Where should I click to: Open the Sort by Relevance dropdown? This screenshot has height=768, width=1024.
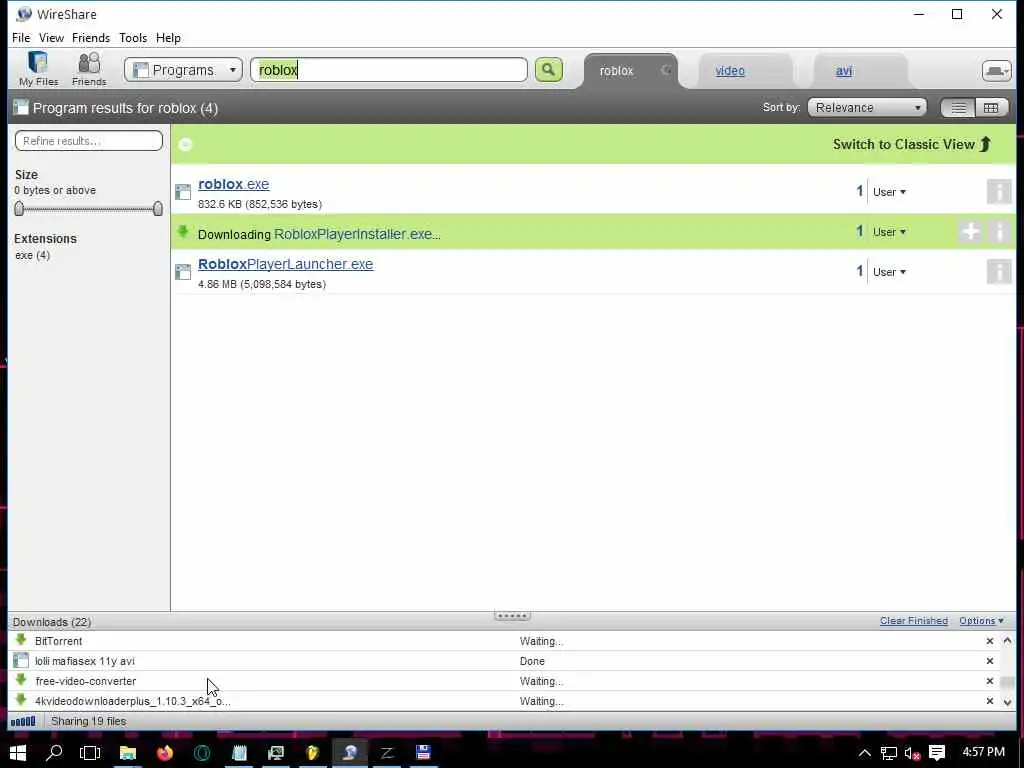coord(867,108)
